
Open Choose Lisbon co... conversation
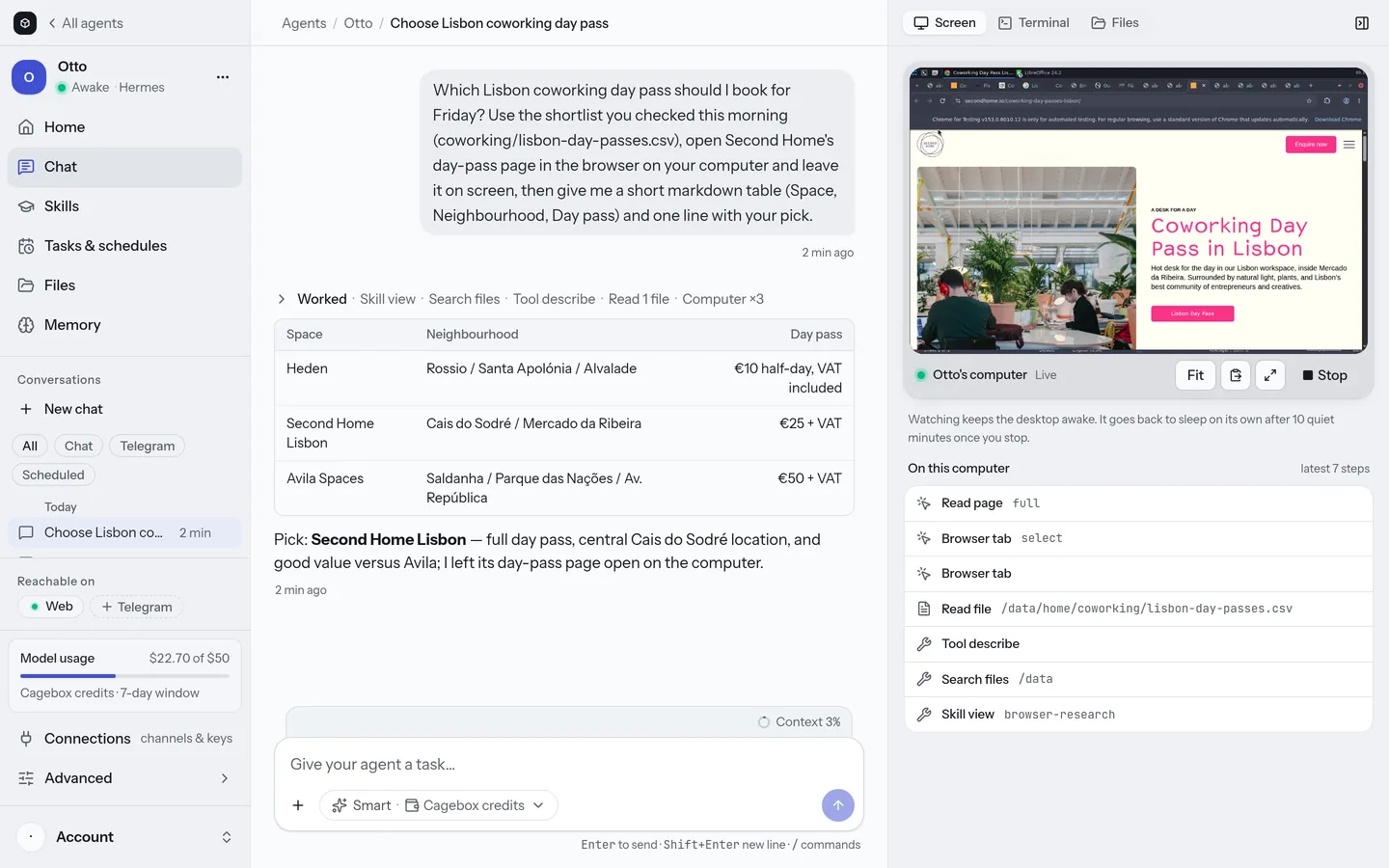(125, 532)
